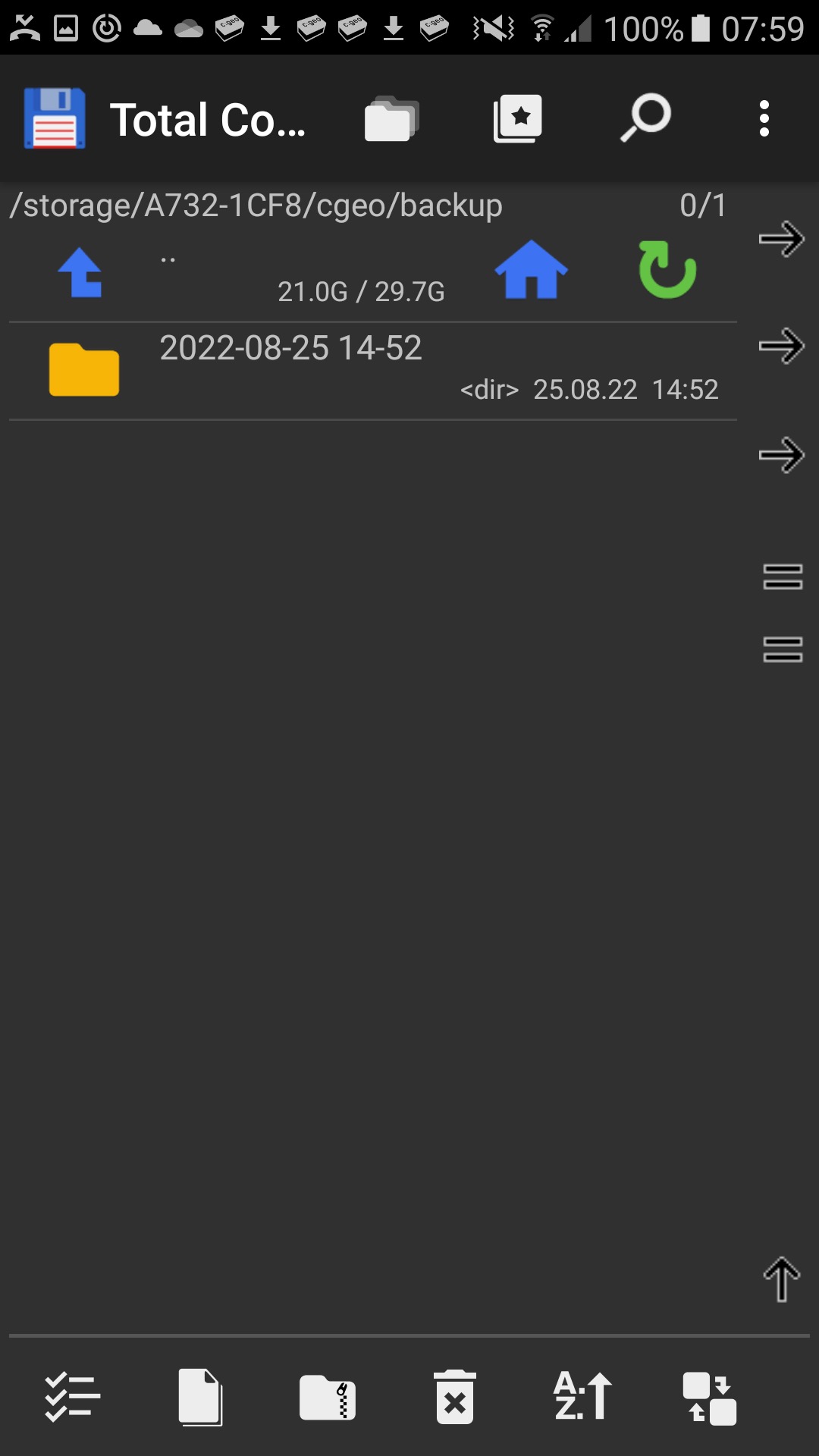Jump to top with up arrow button
The image size is (819, 1456).
click(782, 1280)
